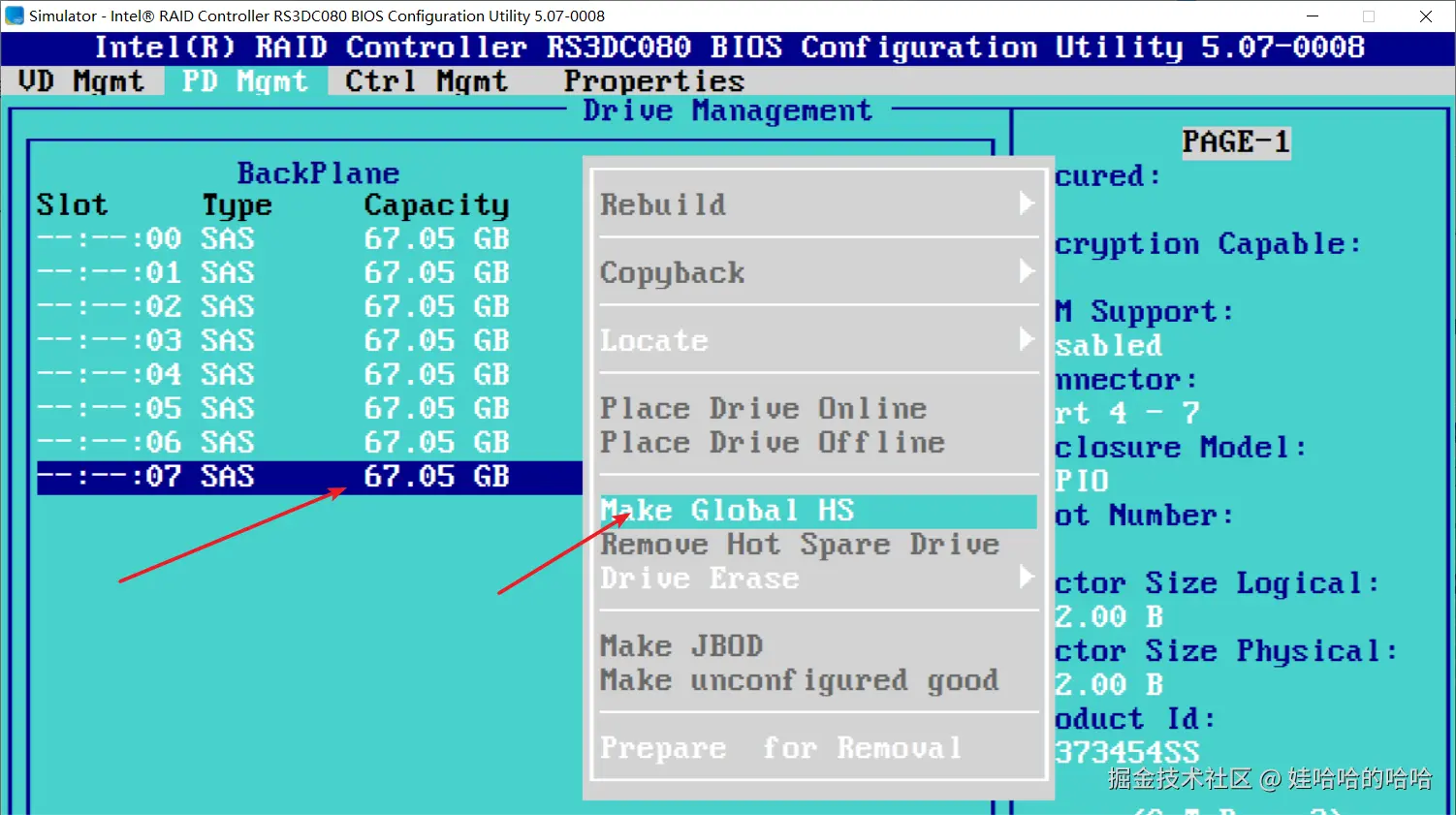
Task: Close the Simulator window
Action: coord(1426,16)
